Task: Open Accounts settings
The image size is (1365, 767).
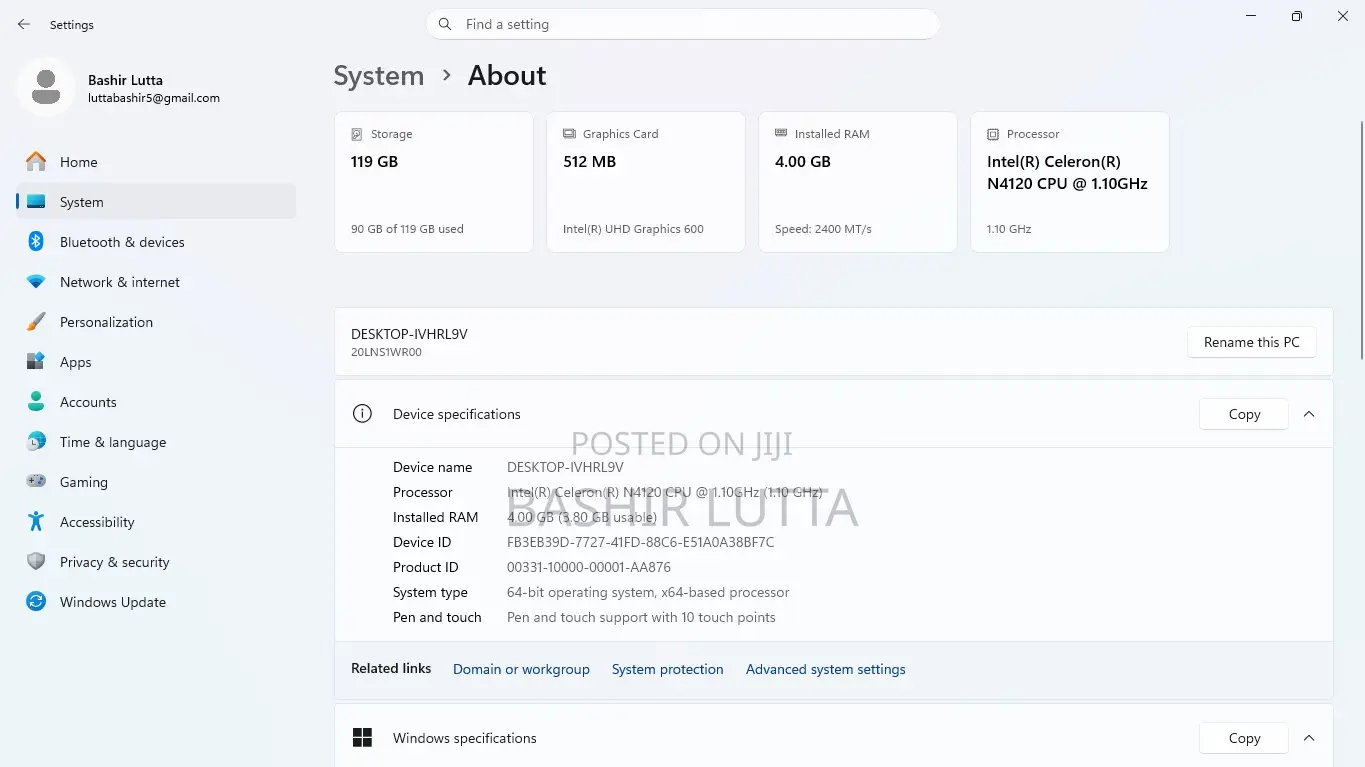Action: [x=156, y=402]
